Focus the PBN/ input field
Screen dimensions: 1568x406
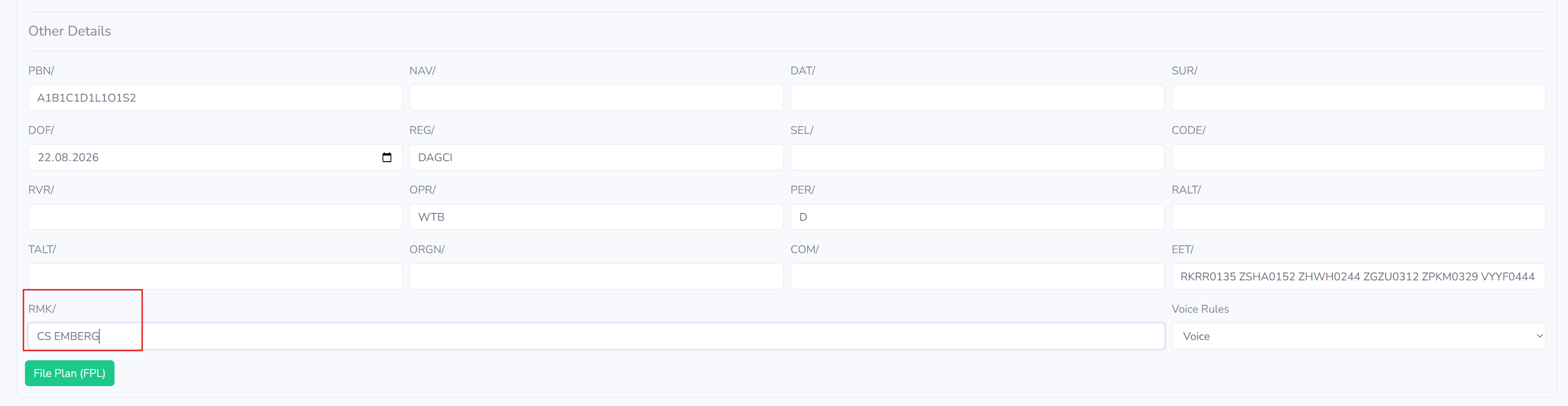tap(215, 98)
